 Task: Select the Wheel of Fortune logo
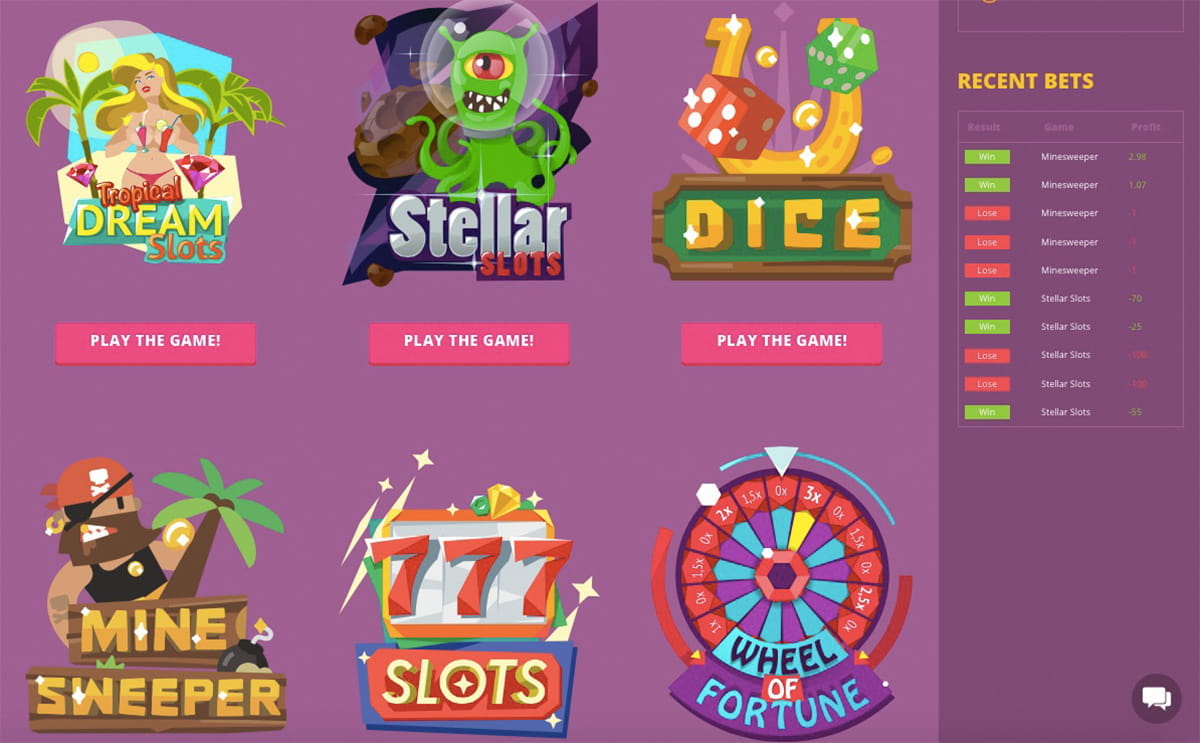[782, 594]
